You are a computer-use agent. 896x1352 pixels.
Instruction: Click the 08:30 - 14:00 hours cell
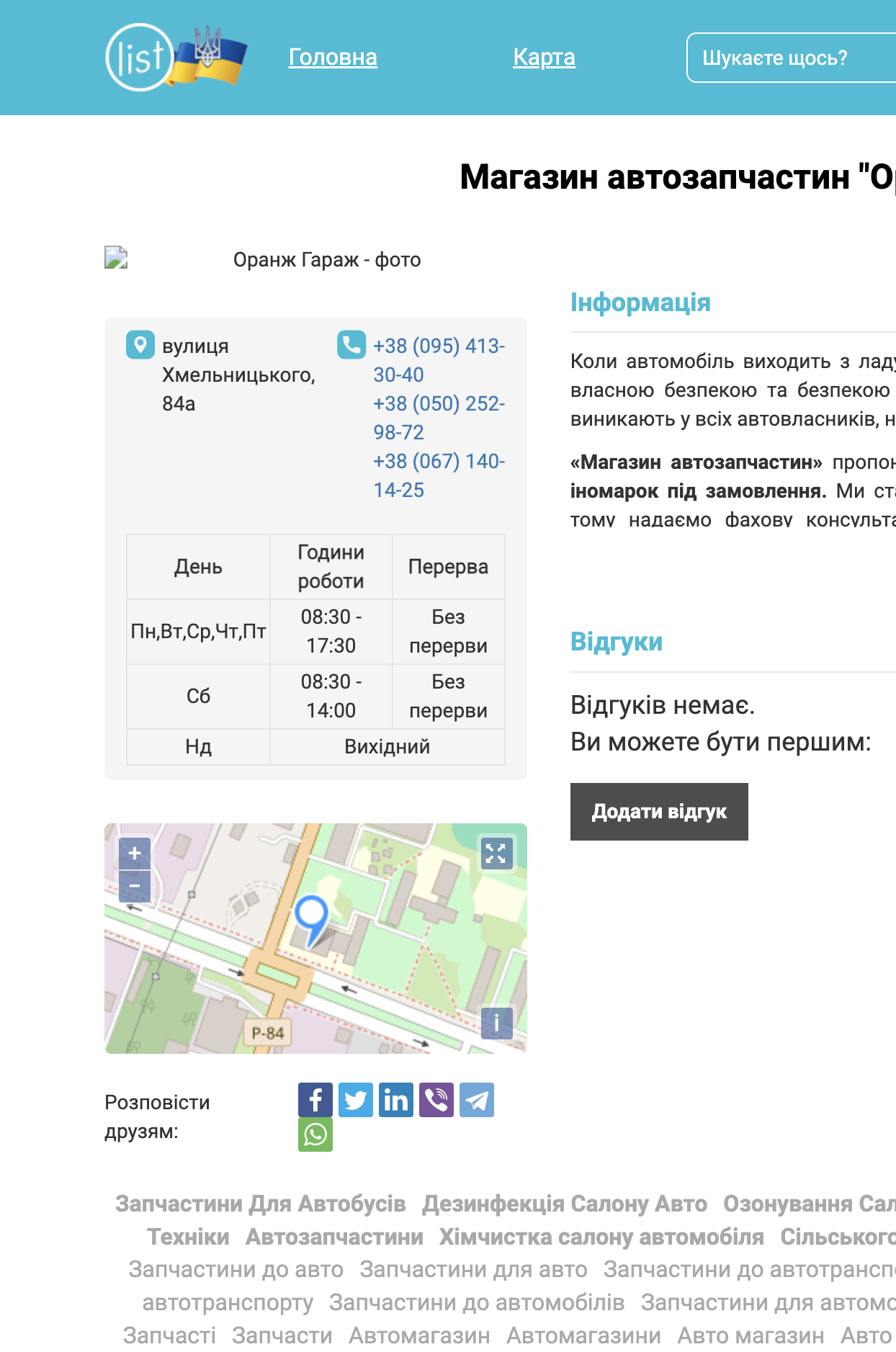(331, 697)
